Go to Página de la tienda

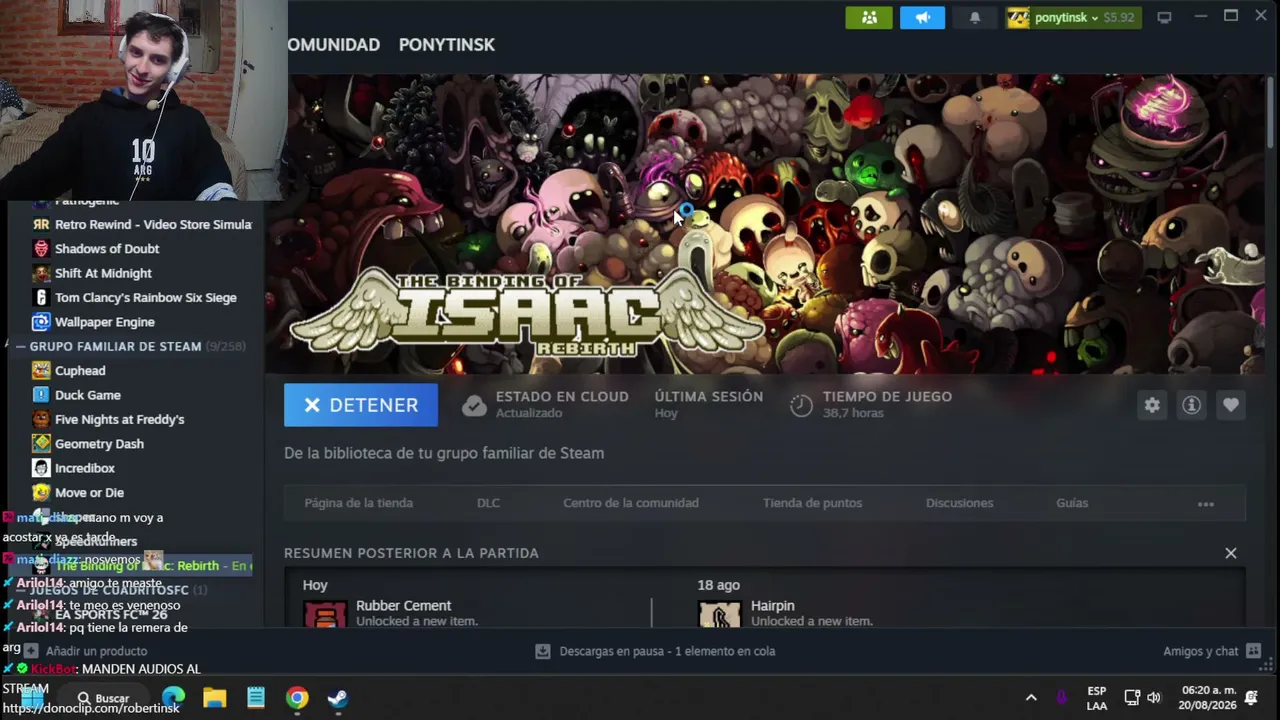tap(358, 503)
